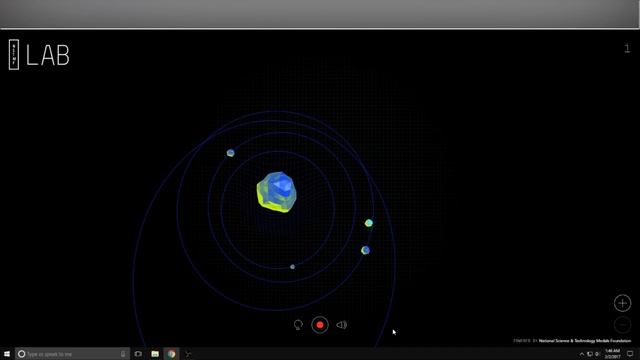Click the red record button
Viewport: 640px width, 360px height.
click(x=320, y=325)
